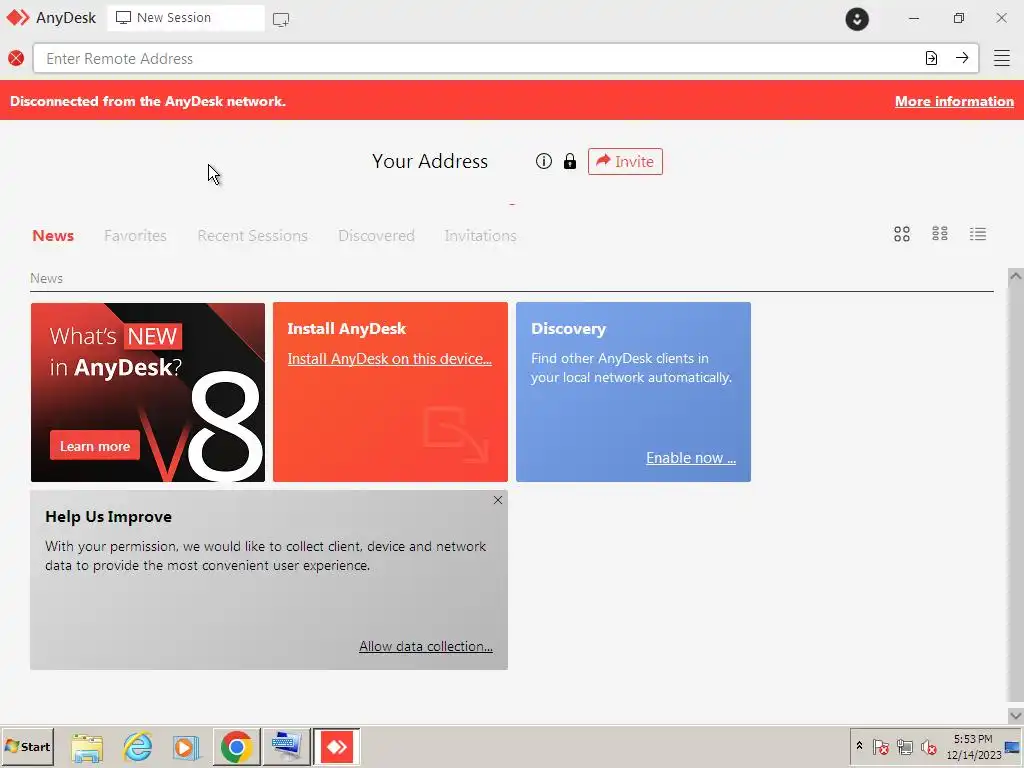Switch to large tiles view
Image resolution: width=1024 pixels, height=768 pixels.
click(x=902, y=234)
